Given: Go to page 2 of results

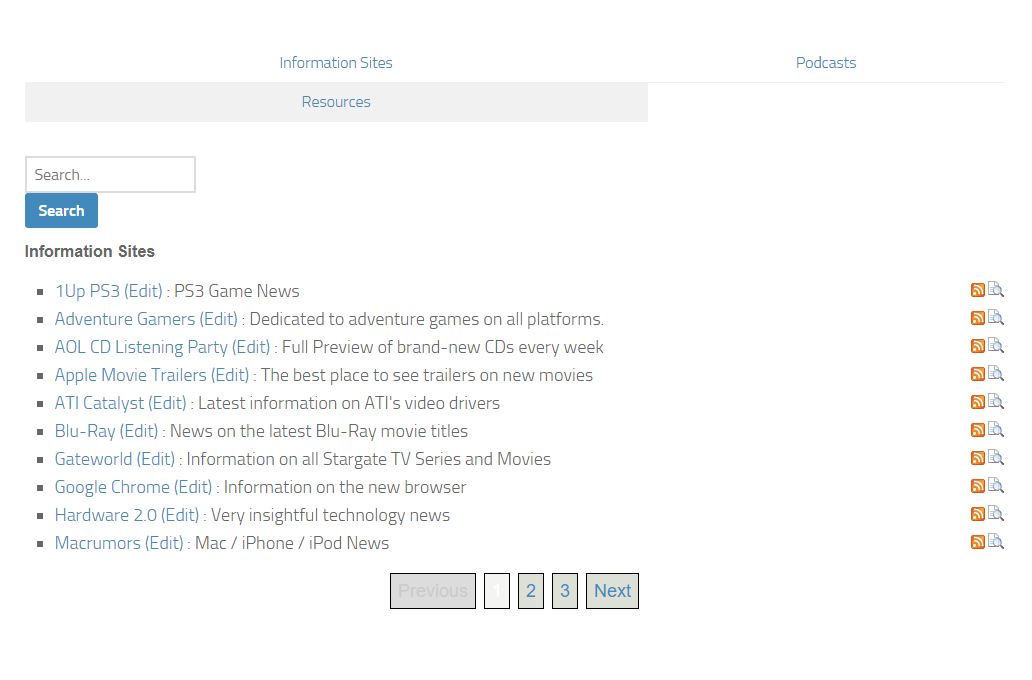Looking at the screenshot, I should [530, 591].
